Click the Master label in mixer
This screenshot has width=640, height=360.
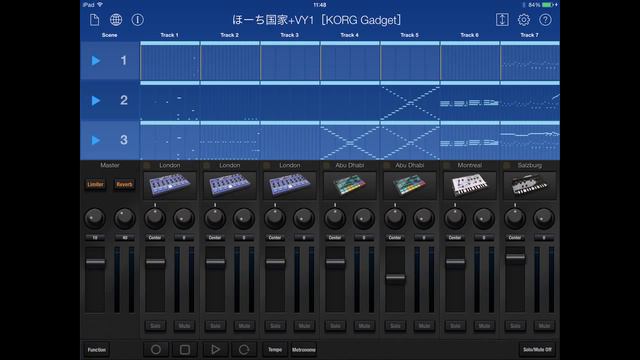point(110,165)
